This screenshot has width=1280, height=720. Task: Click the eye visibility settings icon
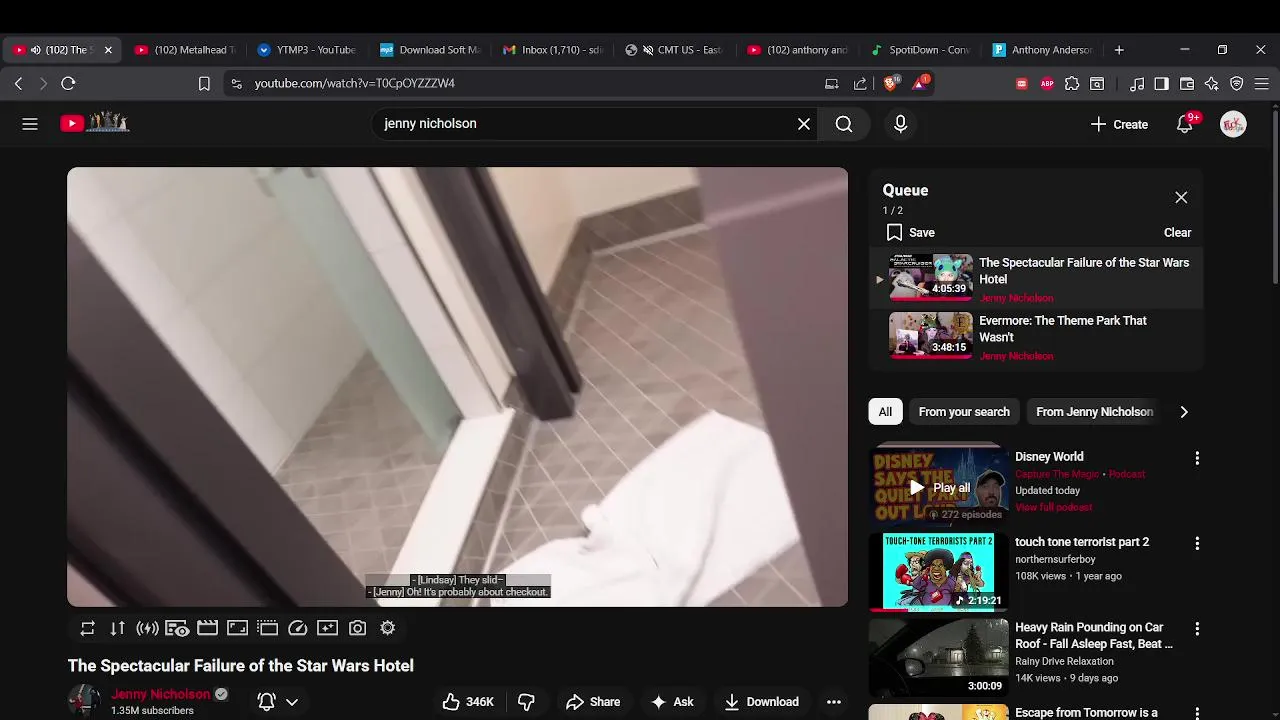[x=177, y=628]
